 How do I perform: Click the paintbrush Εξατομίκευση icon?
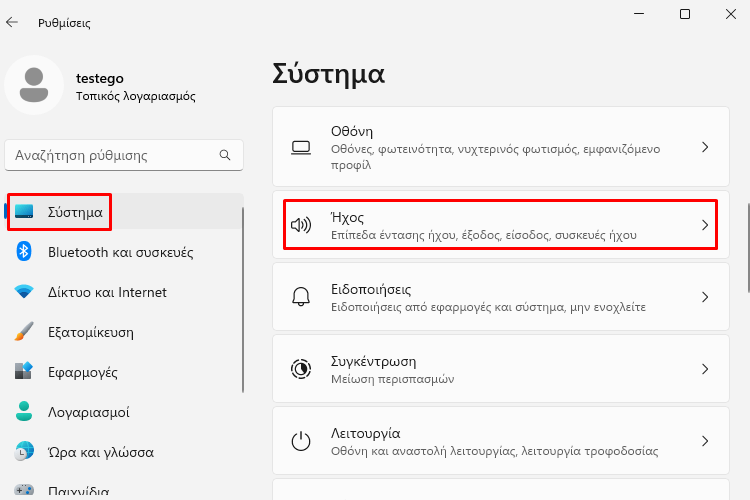tap(23, 331)
